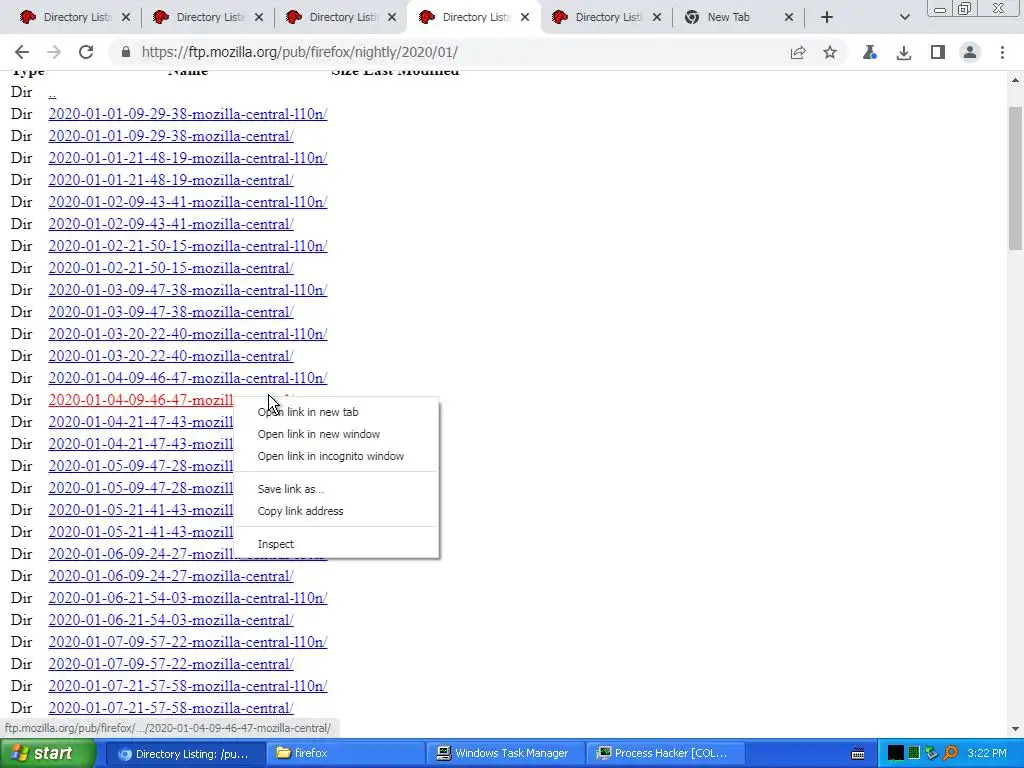Screen dimensions: 1024x768
Task: Open 2020-01-02-09-43-41-mozilla-central-l10n/ folder link
Action: (187, 202)
